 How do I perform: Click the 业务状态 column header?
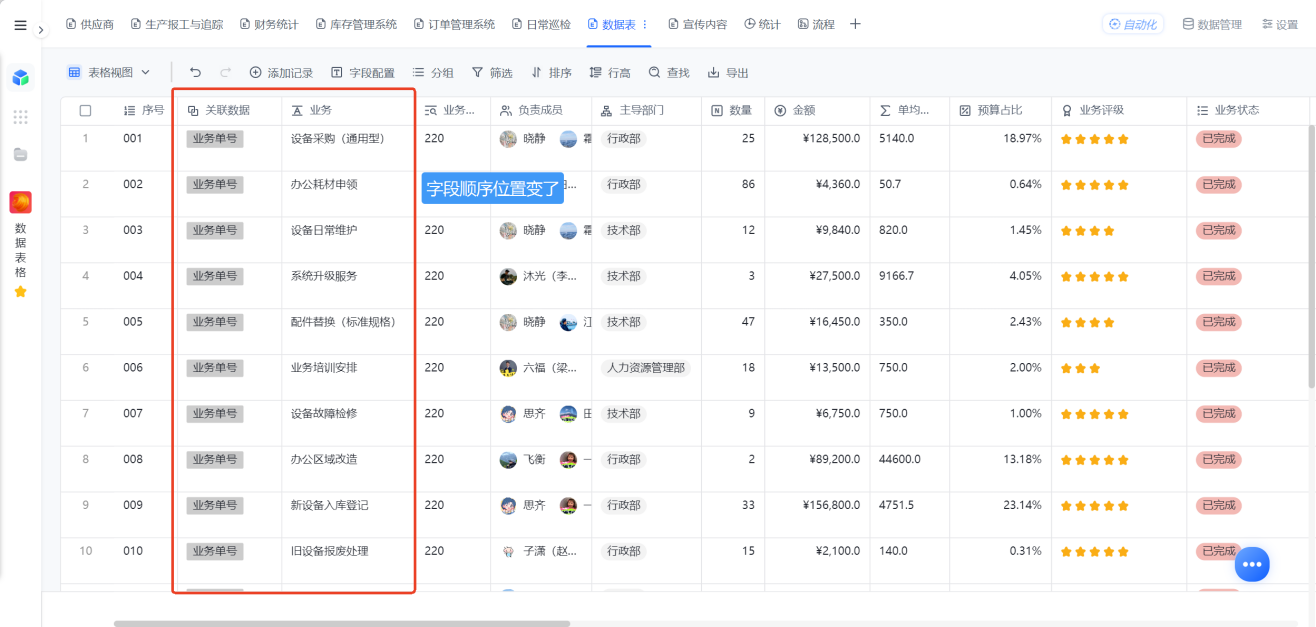[1247, 110]
